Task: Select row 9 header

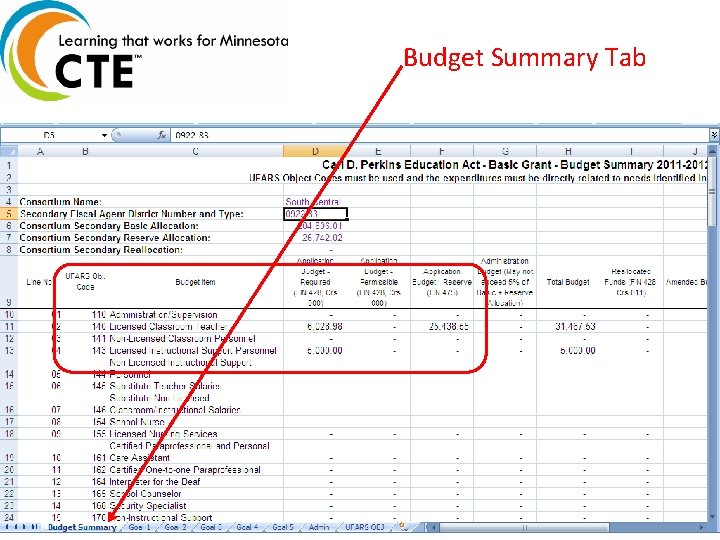Action: pyautogui.click(x=9, y=282)
